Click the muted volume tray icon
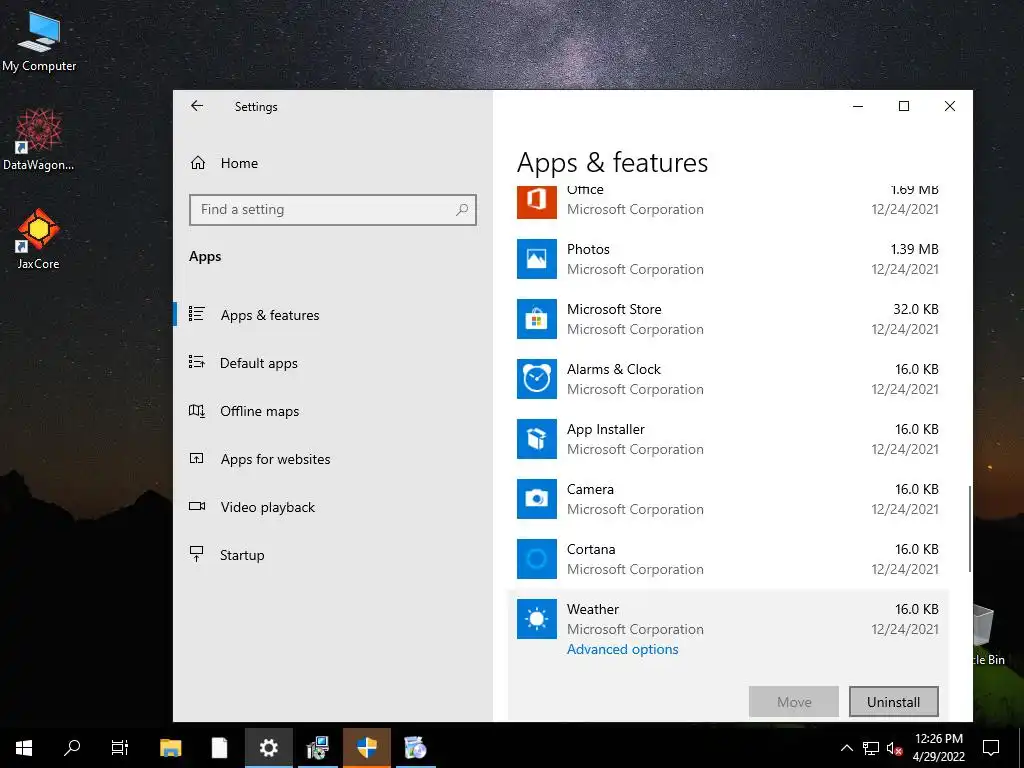The height and width of the screenshot is (768, 1024). (895, 748)
